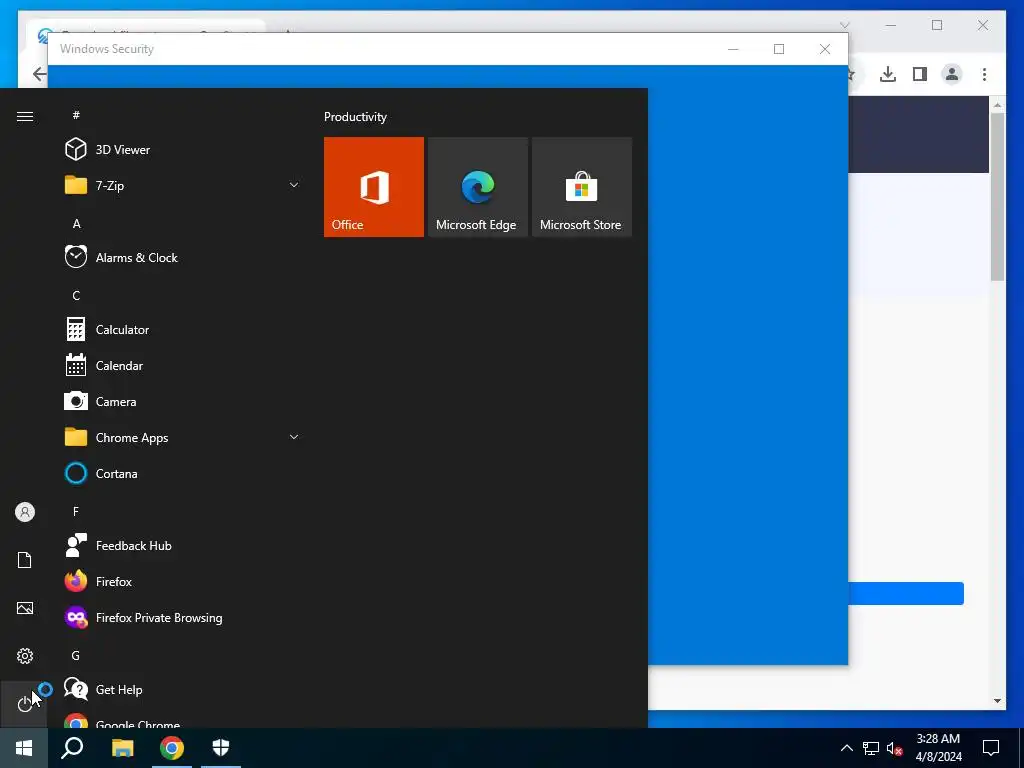Image resolution: width=1024 pixels, height=768 pixels.
Task: Open Cortana from the app list
Action: 180,473
